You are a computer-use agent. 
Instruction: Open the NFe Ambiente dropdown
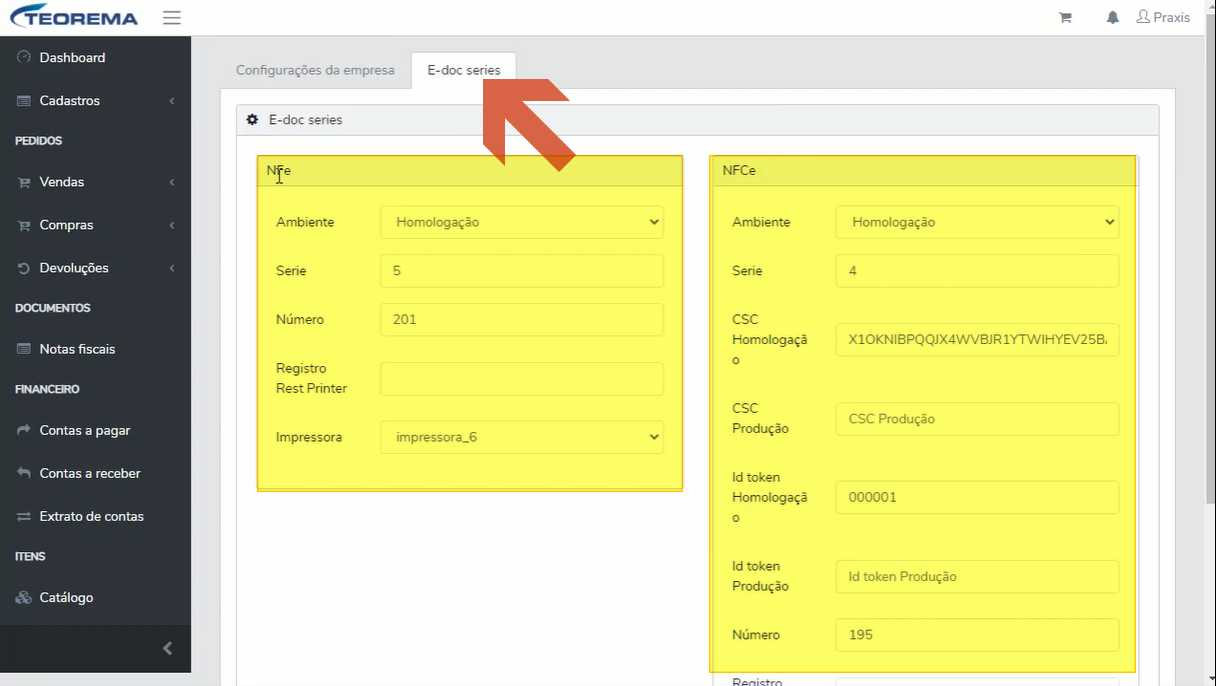pos(522,222)
